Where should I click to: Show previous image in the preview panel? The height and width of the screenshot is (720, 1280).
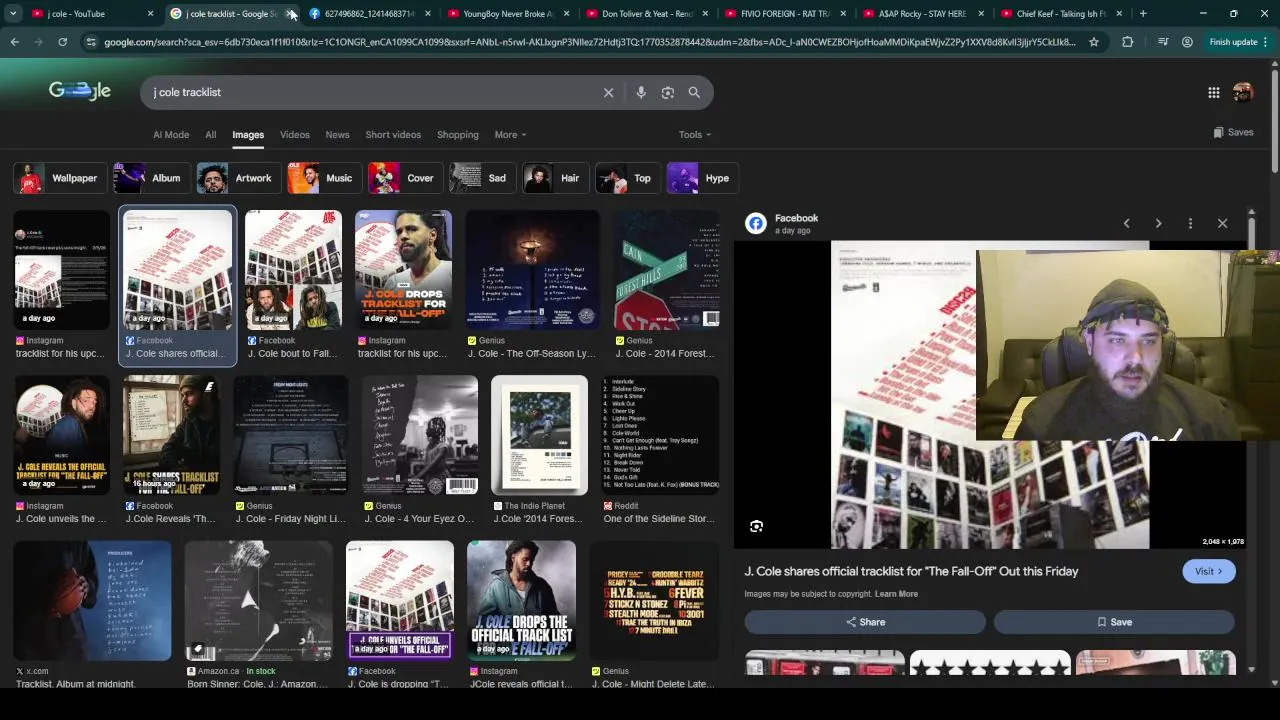point(1126,224)
